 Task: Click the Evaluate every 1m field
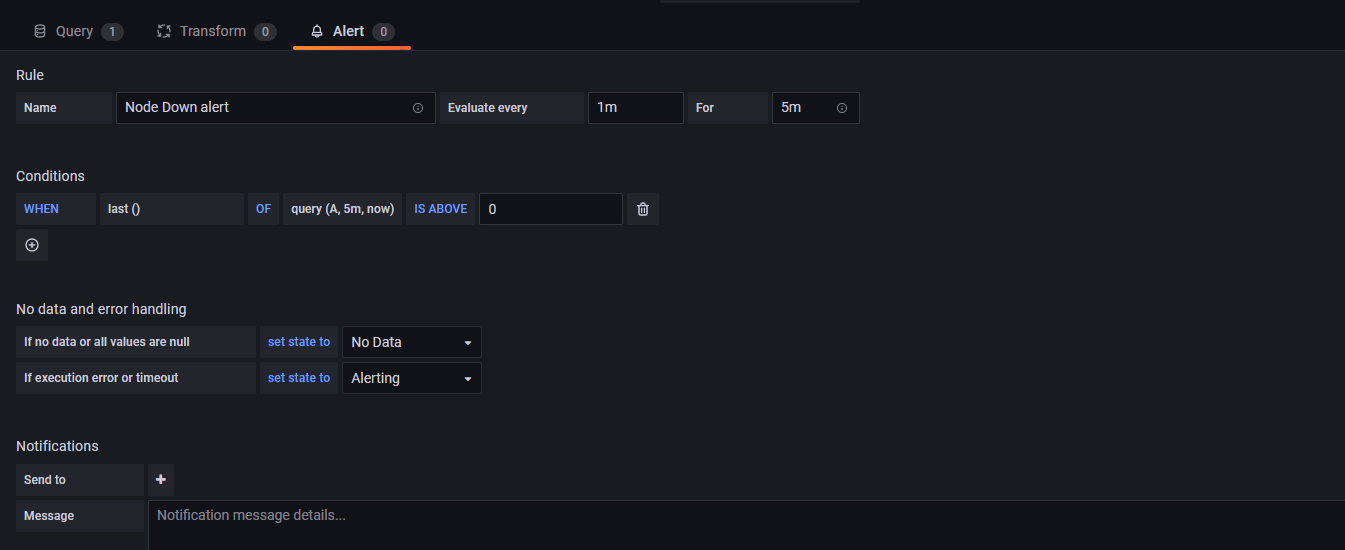point(635,108)
